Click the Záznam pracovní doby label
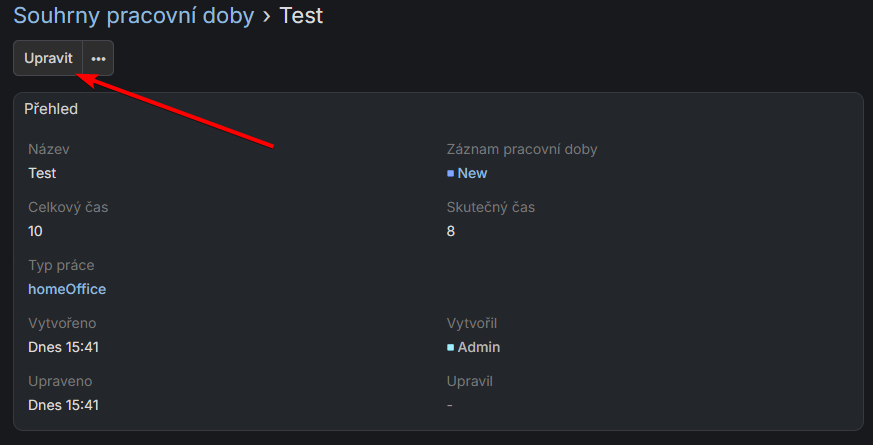The image size is (873, 445). (521, 149)
